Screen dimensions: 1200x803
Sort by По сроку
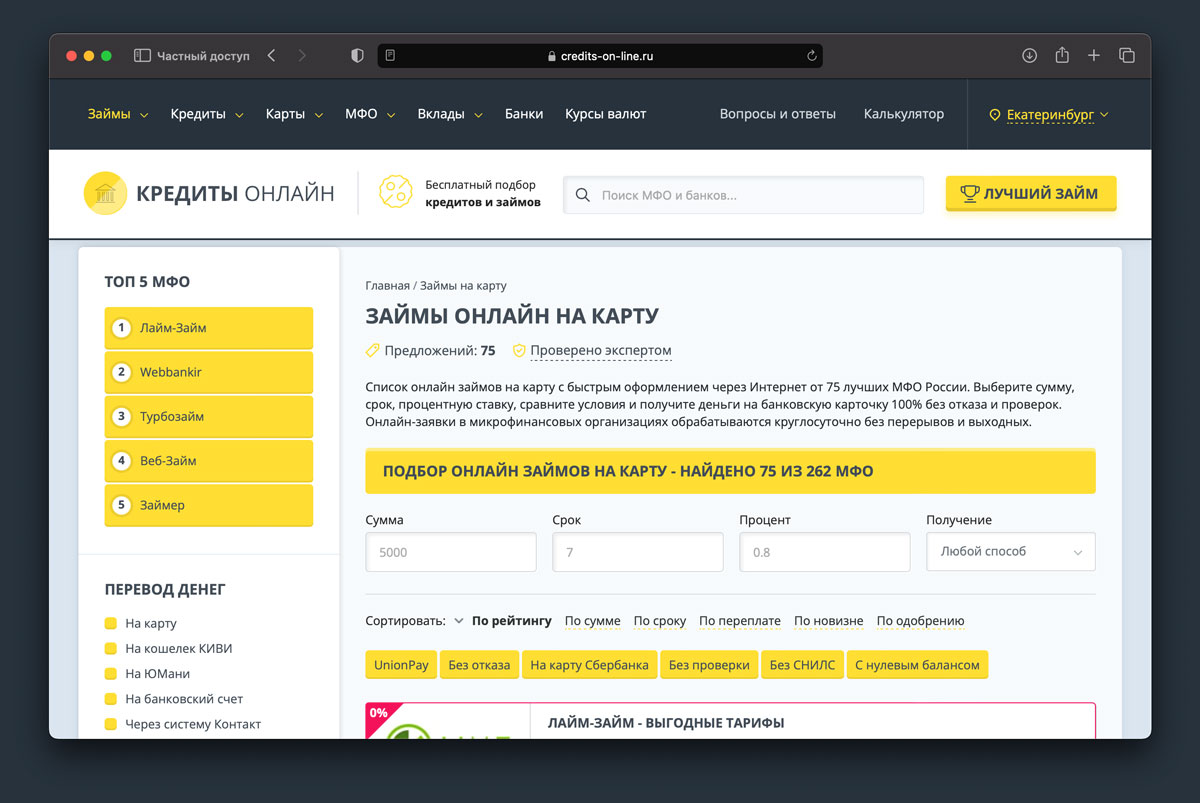click(x=660, y=621)
